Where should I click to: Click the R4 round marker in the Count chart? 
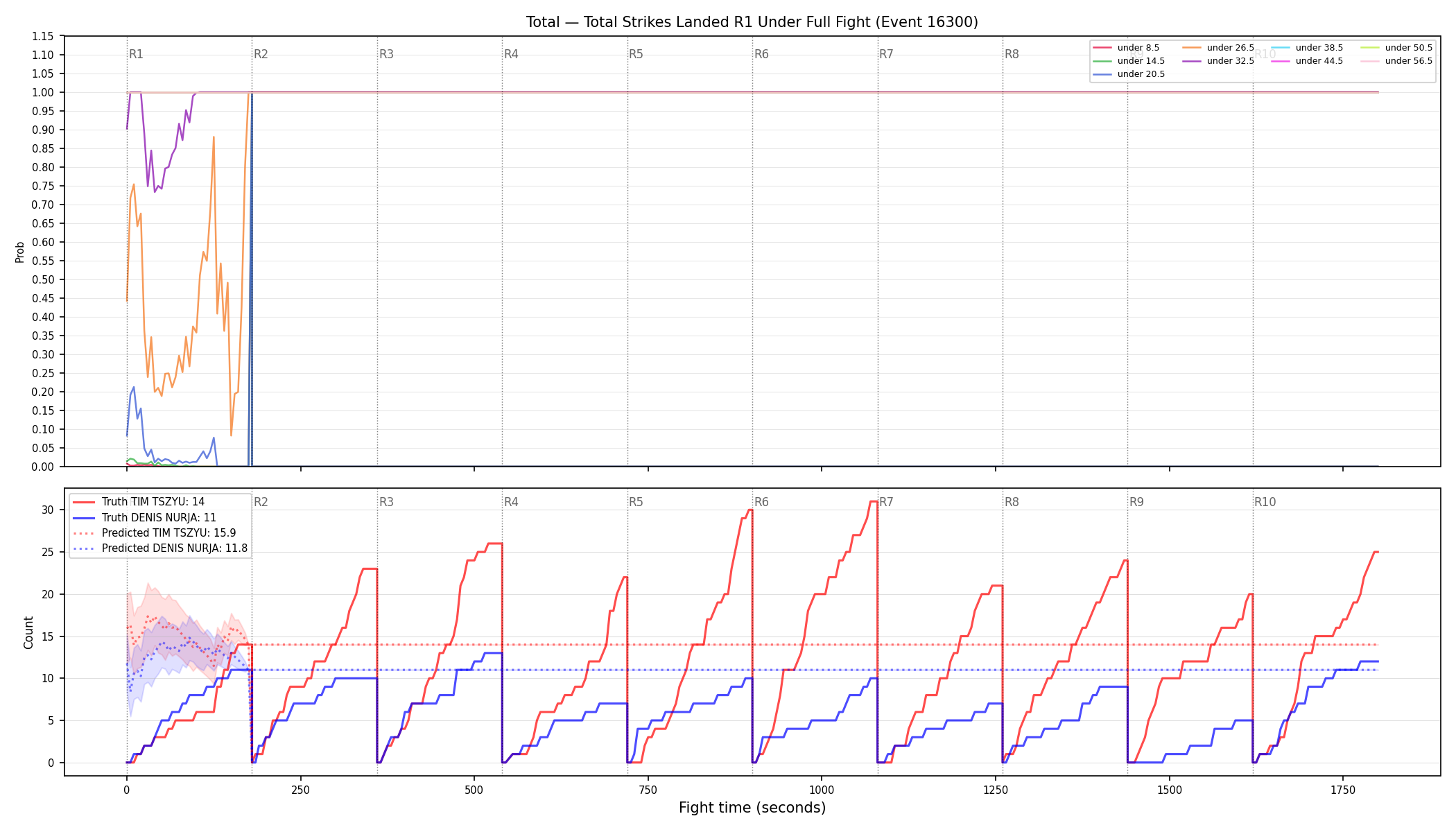[x=511, y=502]
